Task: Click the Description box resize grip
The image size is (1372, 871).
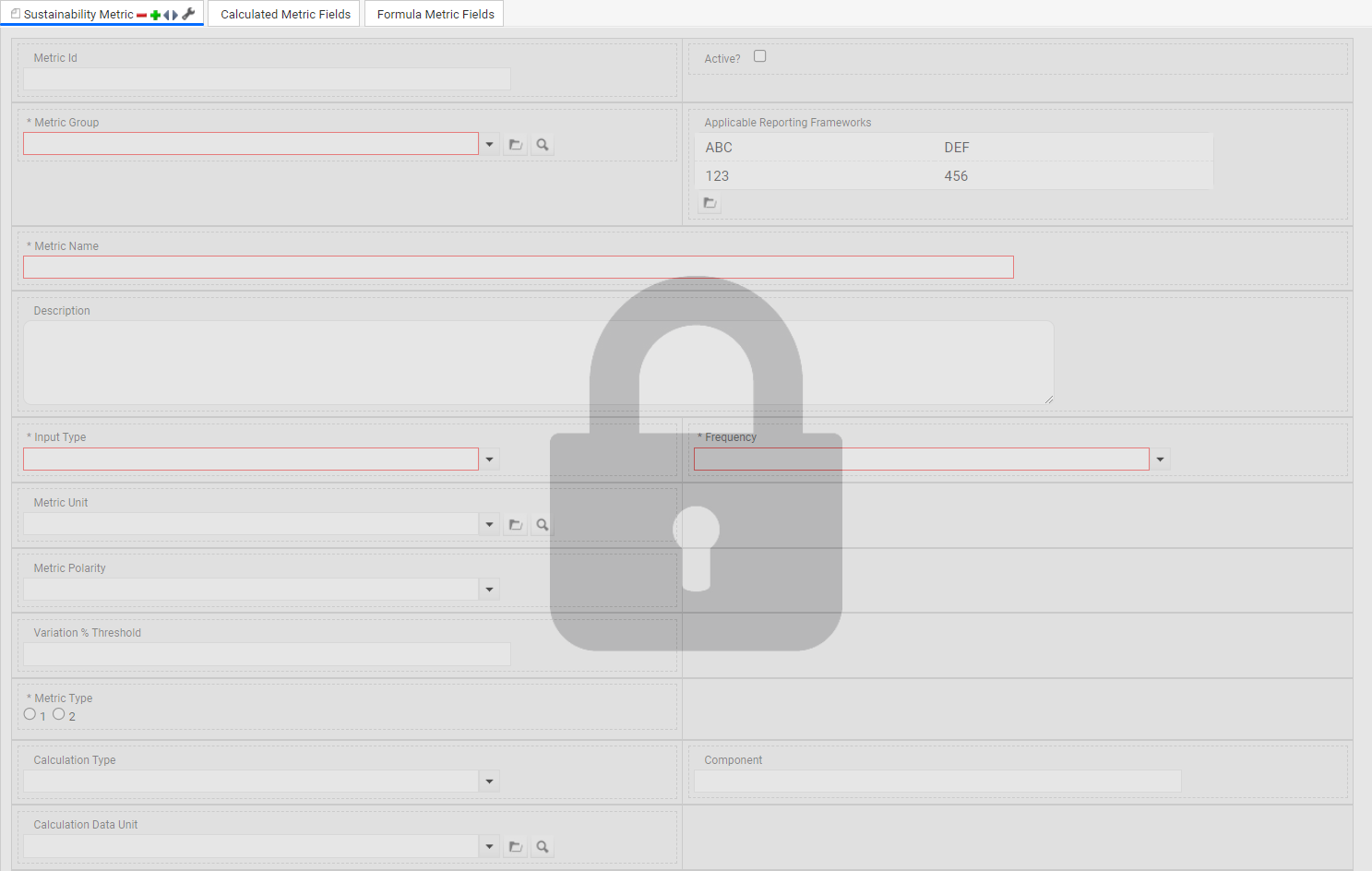Action: tap(1047, 398)
